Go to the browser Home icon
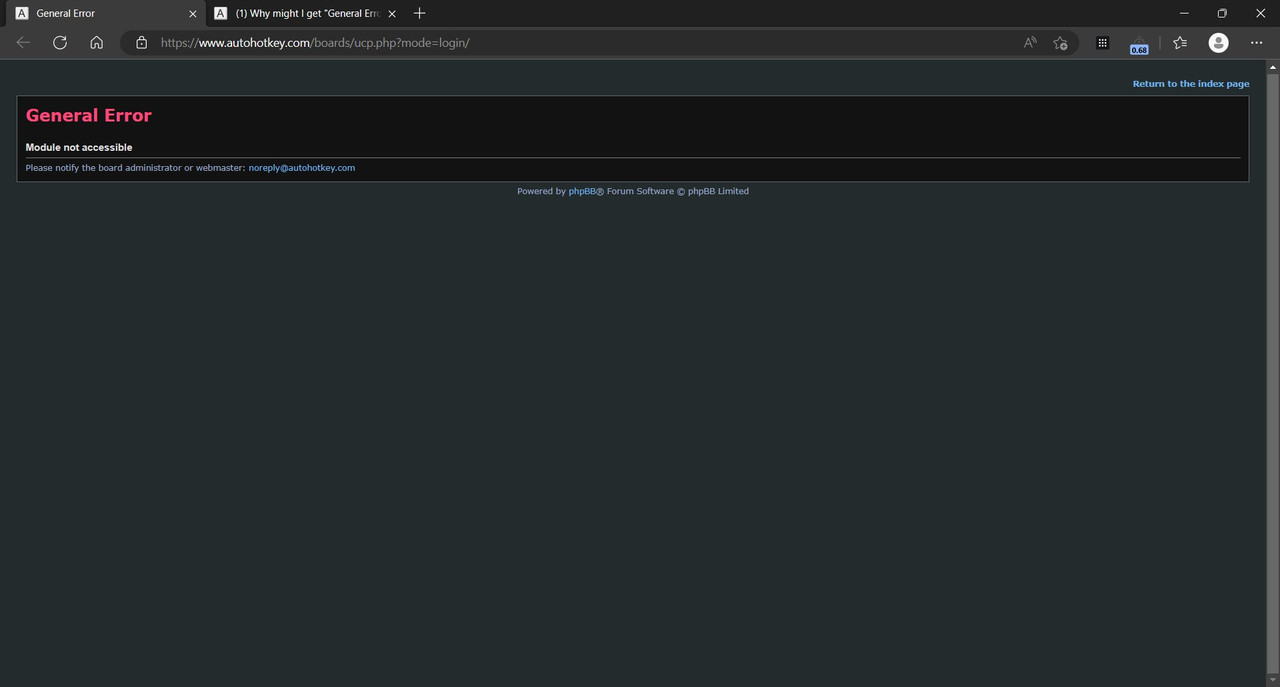Image resolution: width=1280 pixels, height=687 pixels. click(96, 43)
